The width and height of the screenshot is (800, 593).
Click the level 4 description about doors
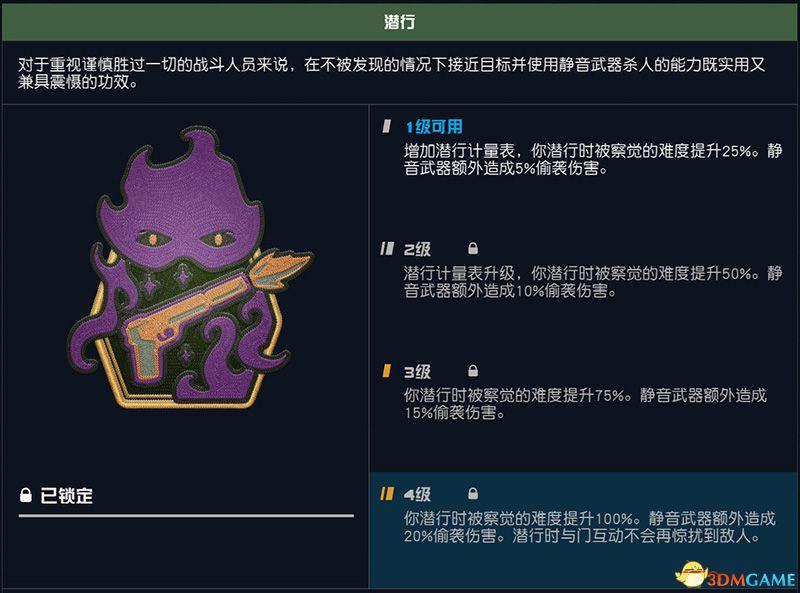(x=589, y=527)
